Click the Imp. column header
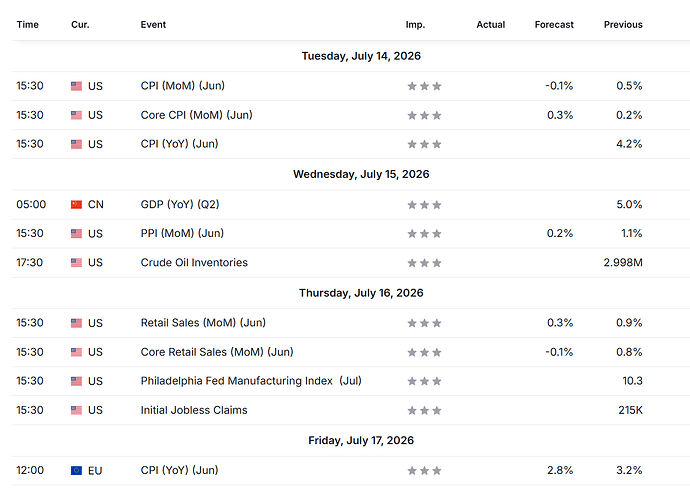This screenshot has width=690, height=494. [x=415, y=25]
